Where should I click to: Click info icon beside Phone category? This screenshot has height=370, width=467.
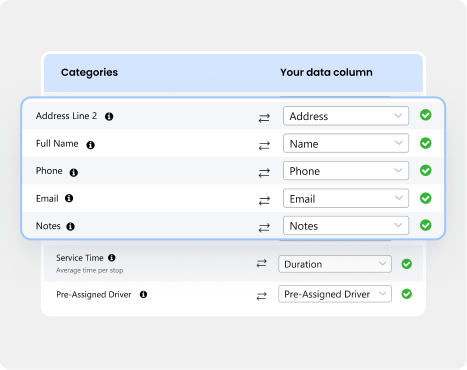pyautogui.click(x=74, y=172)
